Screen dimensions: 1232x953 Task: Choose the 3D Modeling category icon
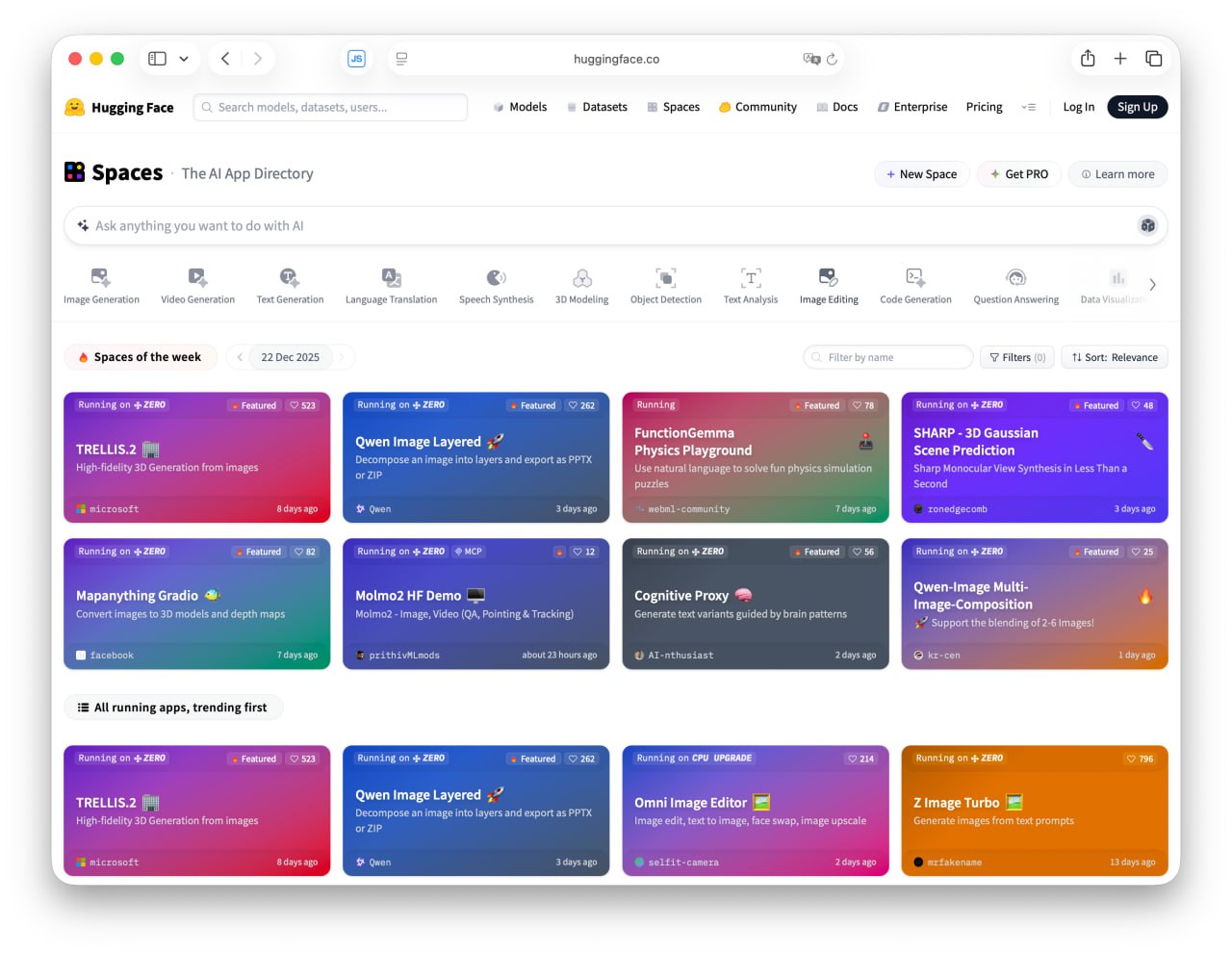(581, 278)
